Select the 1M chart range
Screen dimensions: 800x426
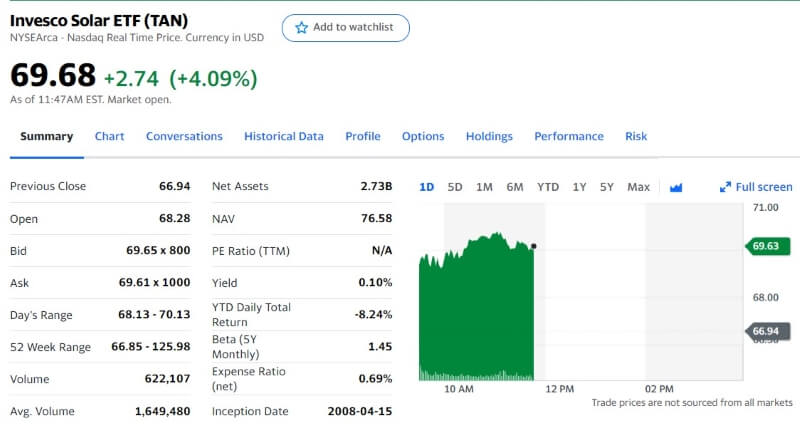(x=484, y=187)
